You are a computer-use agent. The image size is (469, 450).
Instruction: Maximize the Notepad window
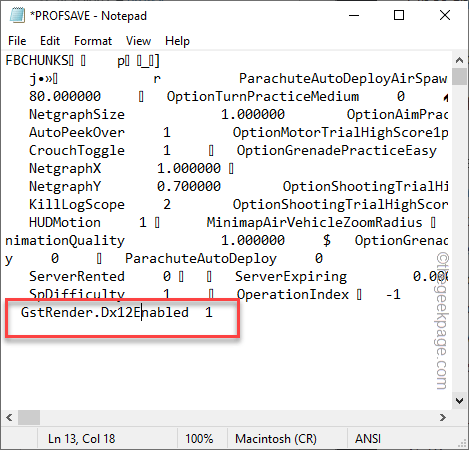click(x=399, y=15)
